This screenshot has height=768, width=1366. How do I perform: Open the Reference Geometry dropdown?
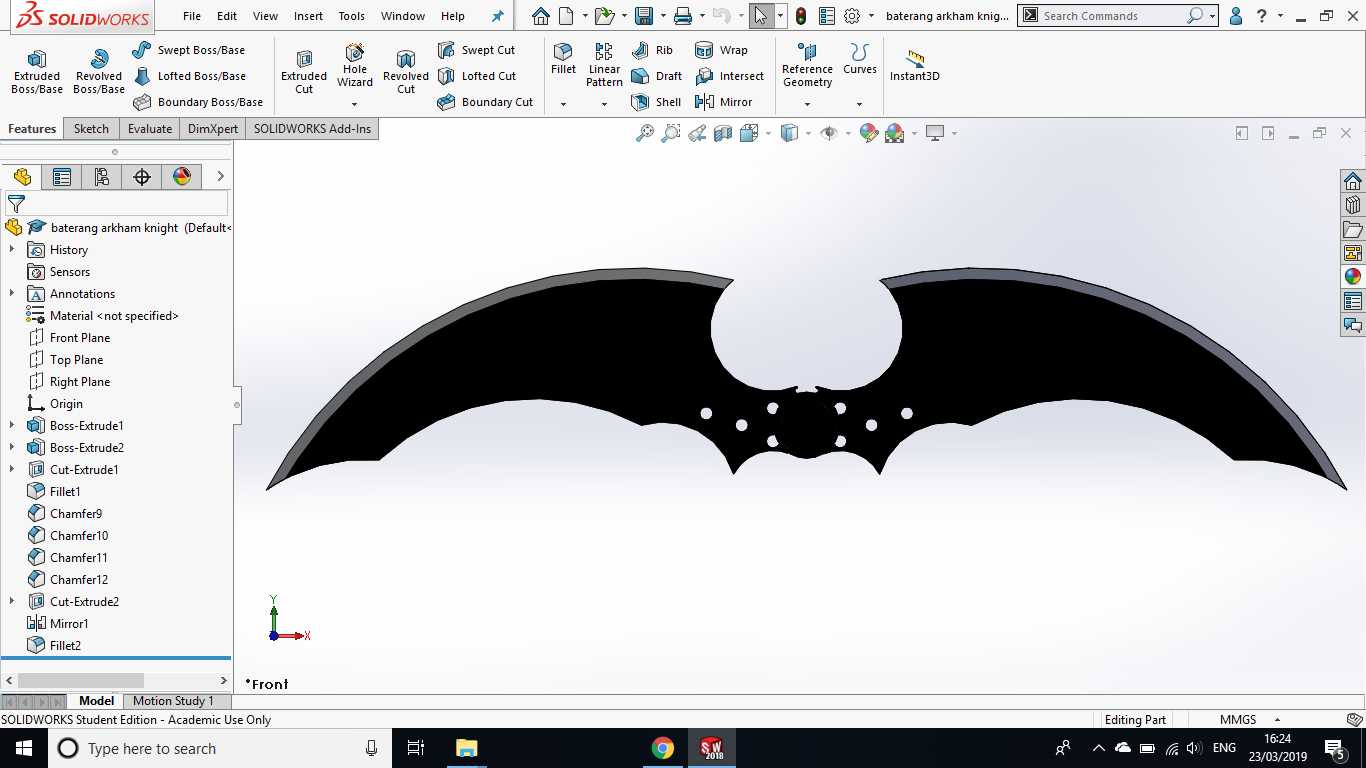807,104
